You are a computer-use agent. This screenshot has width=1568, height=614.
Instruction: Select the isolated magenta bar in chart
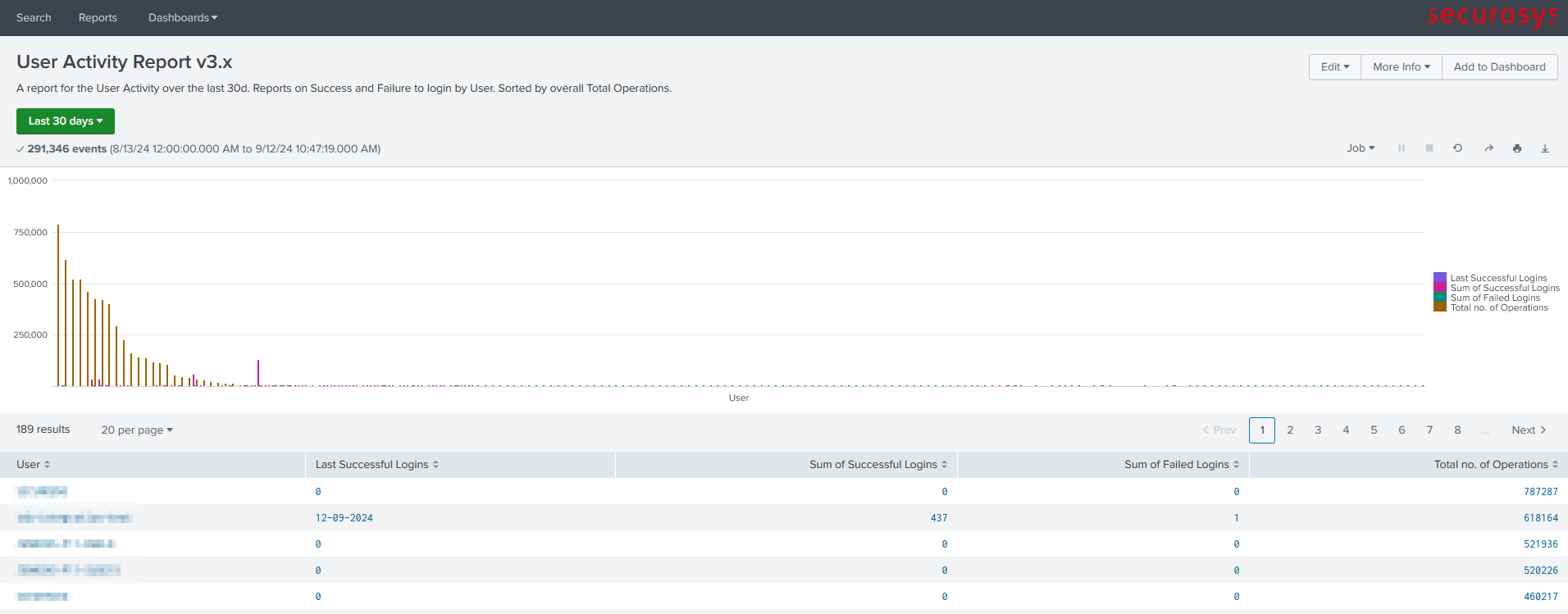point(258,372)
